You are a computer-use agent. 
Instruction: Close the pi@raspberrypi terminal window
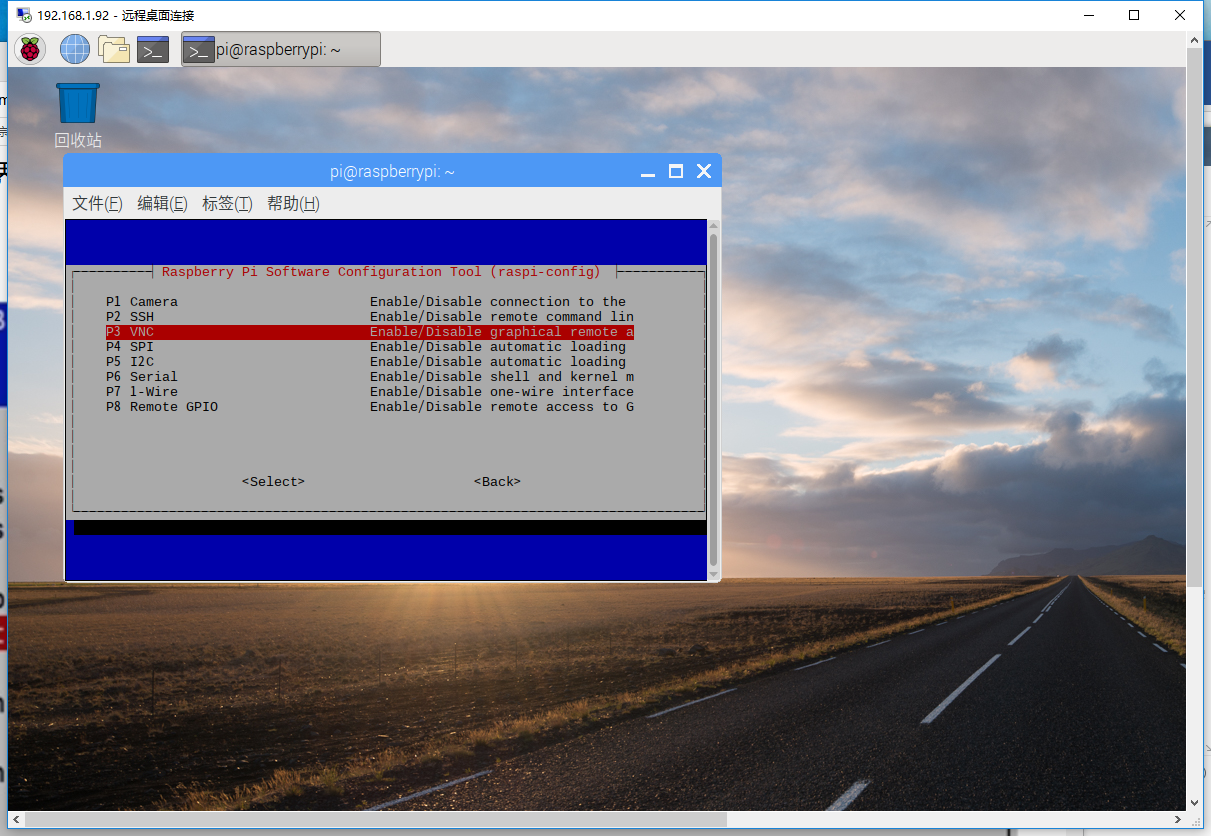tap(704, 171)
